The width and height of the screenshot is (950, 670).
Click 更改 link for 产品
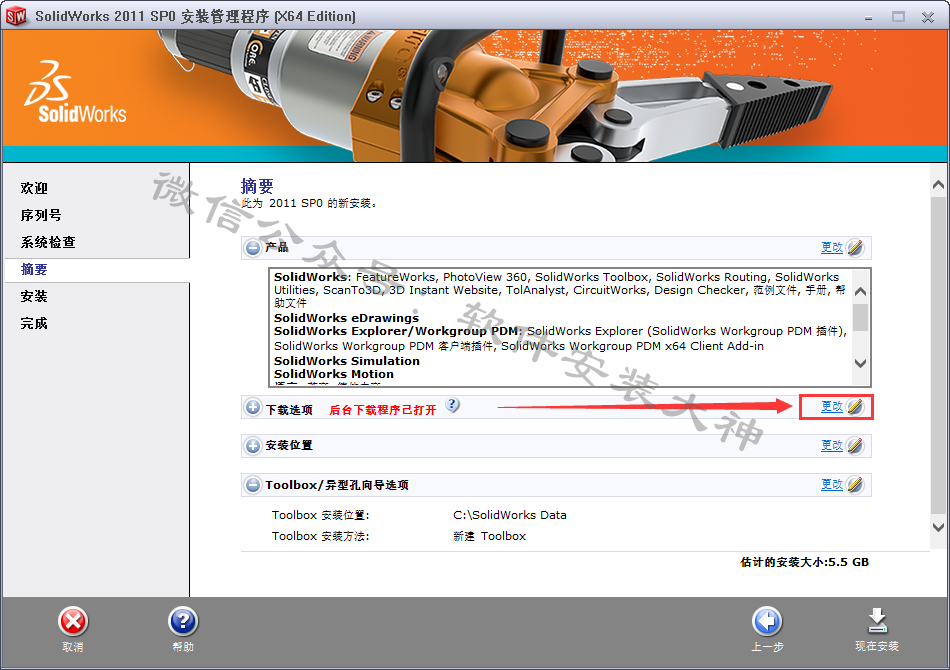(832, 247)
